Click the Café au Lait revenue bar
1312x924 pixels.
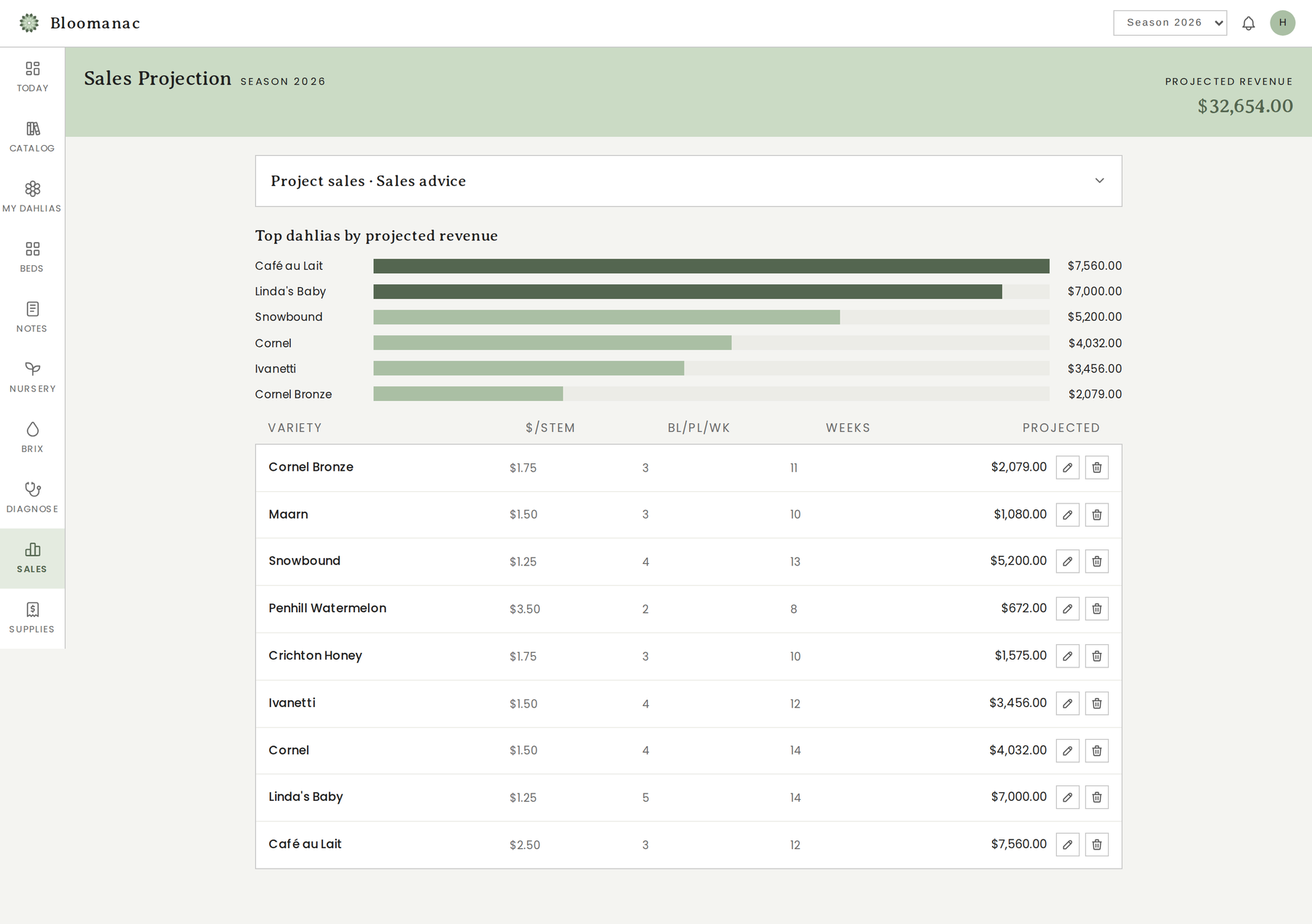pyautogui.click(x=711, y=266)
